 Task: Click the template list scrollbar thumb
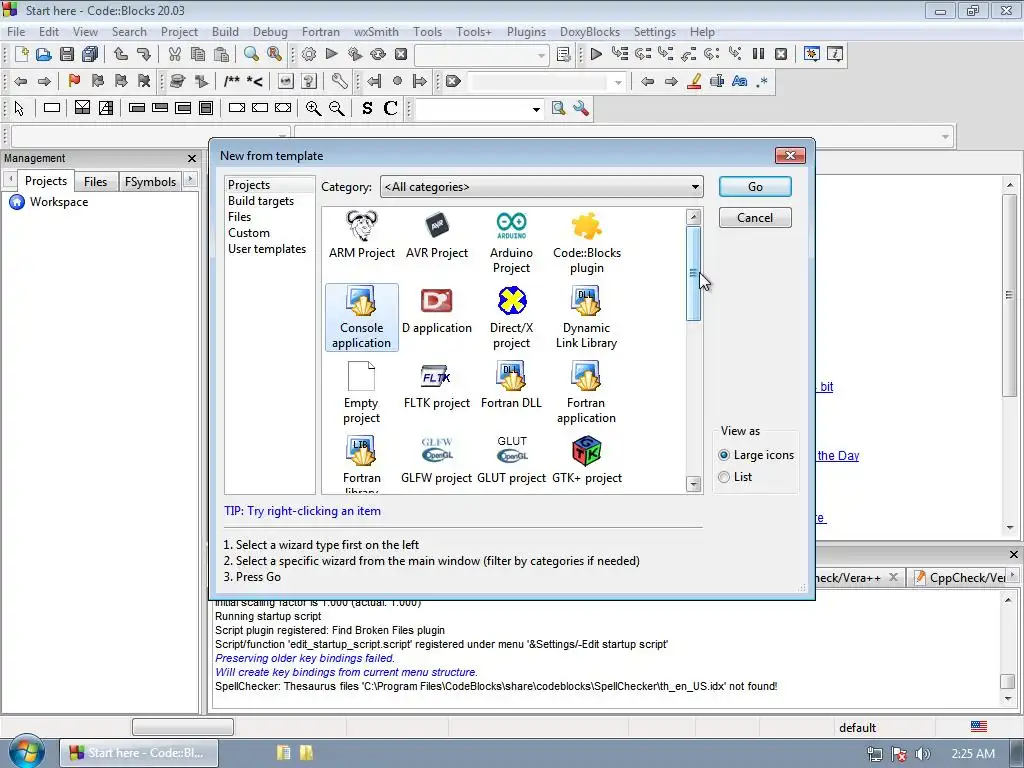click(694, 274)
